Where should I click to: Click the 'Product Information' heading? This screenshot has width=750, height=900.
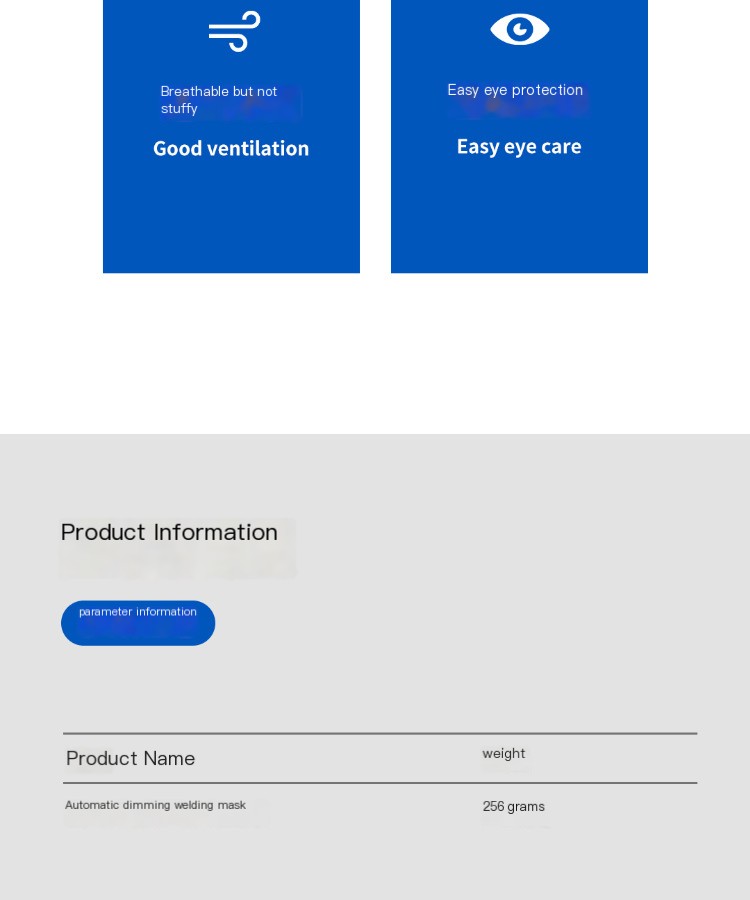169,532
